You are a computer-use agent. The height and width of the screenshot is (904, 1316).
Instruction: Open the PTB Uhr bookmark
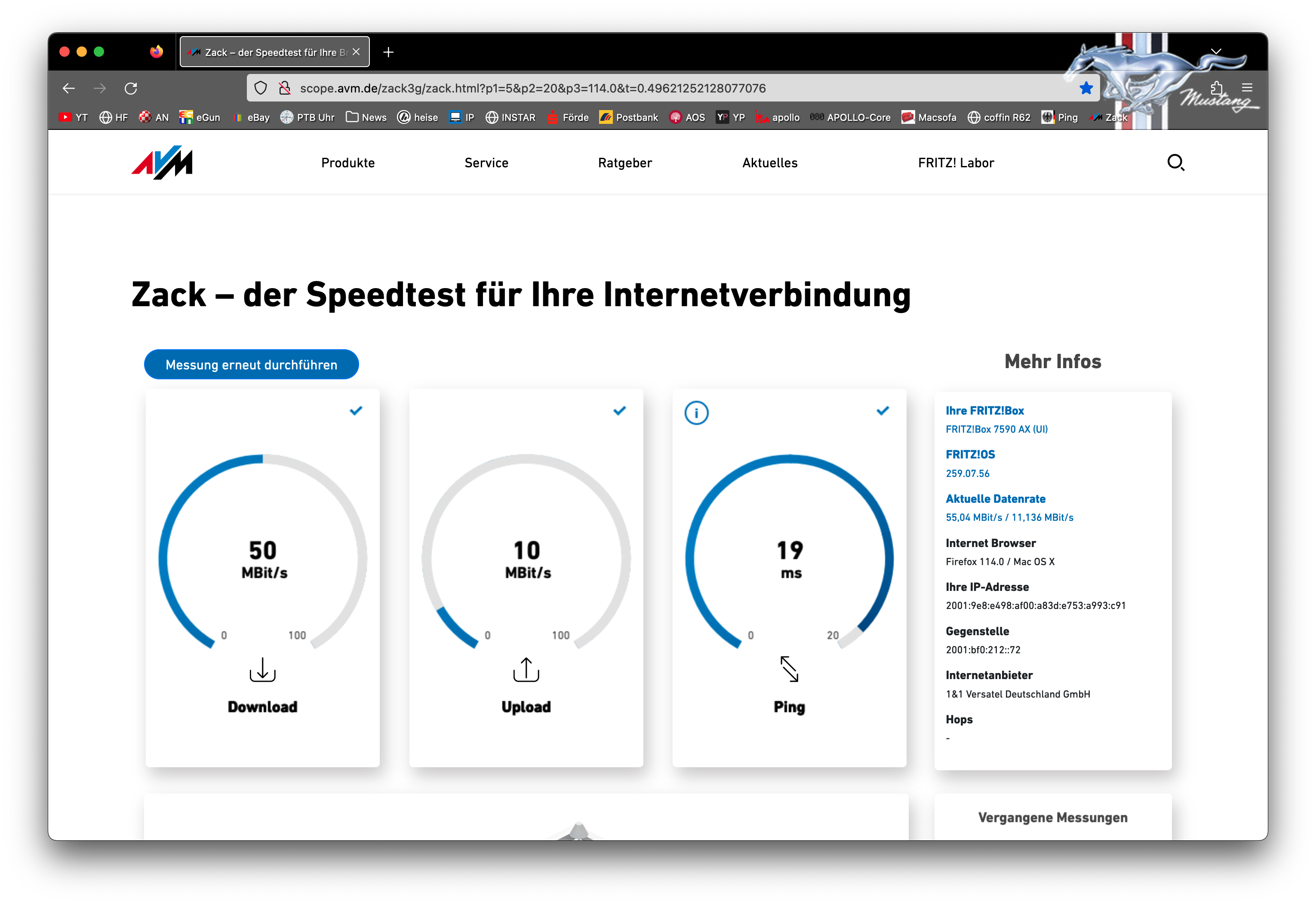click(x=307, y=117)
